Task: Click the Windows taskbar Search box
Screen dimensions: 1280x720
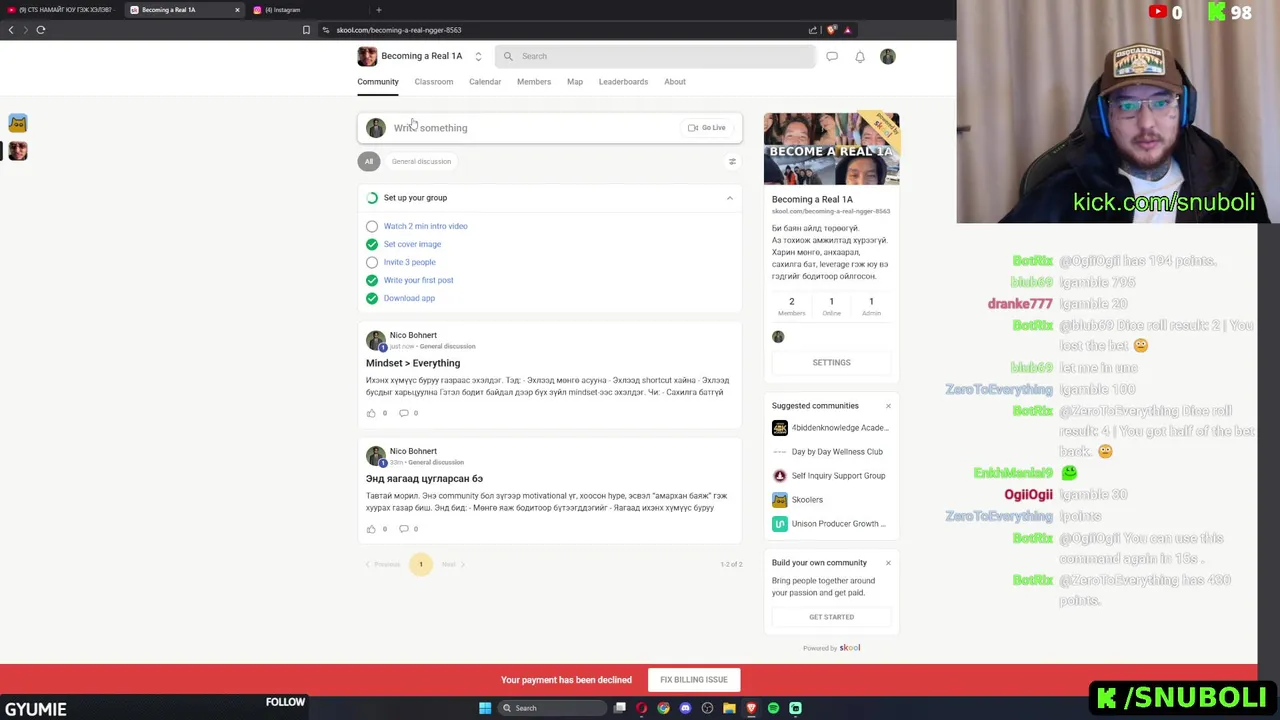Action: 553,708
